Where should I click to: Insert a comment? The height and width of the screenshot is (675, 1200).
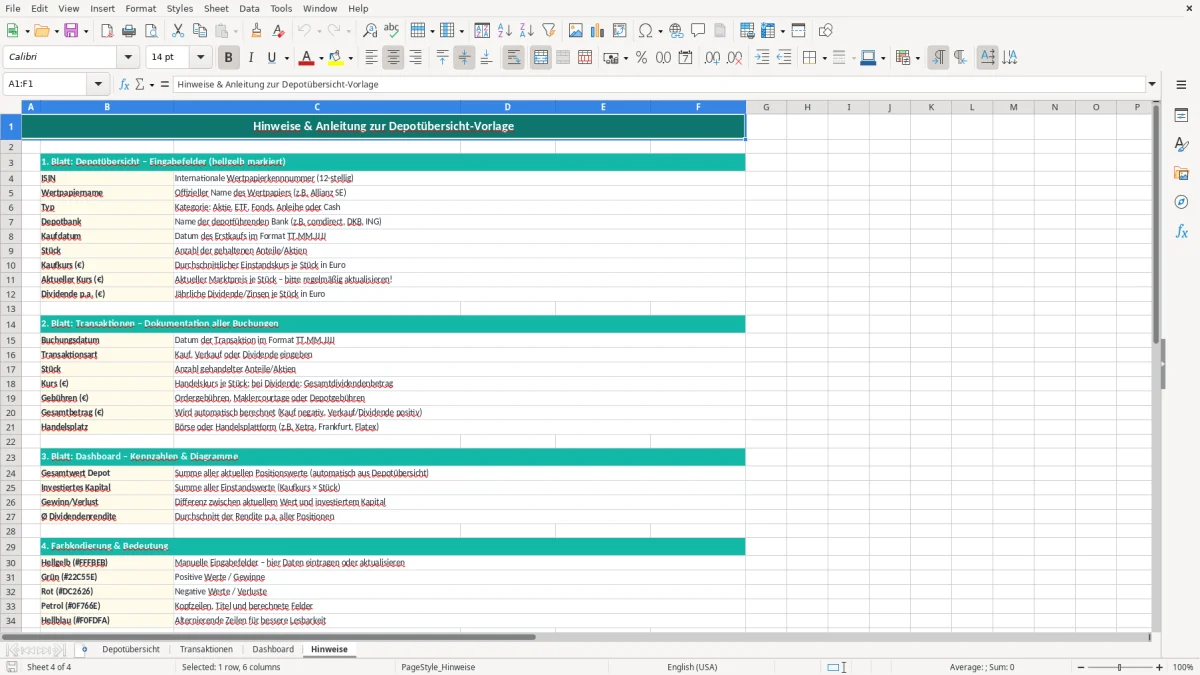click(698, 31)
